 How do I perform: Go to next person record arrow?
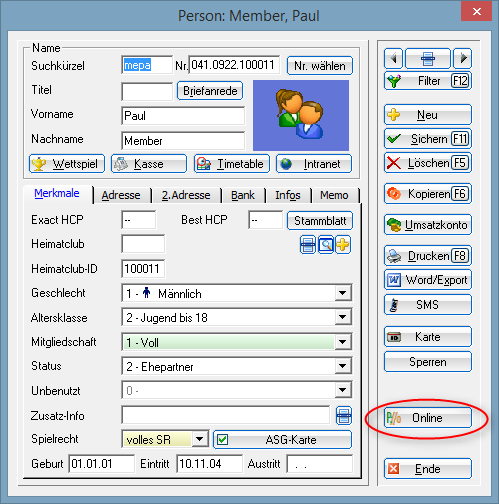pyautogui.click(x=463, y=58)
